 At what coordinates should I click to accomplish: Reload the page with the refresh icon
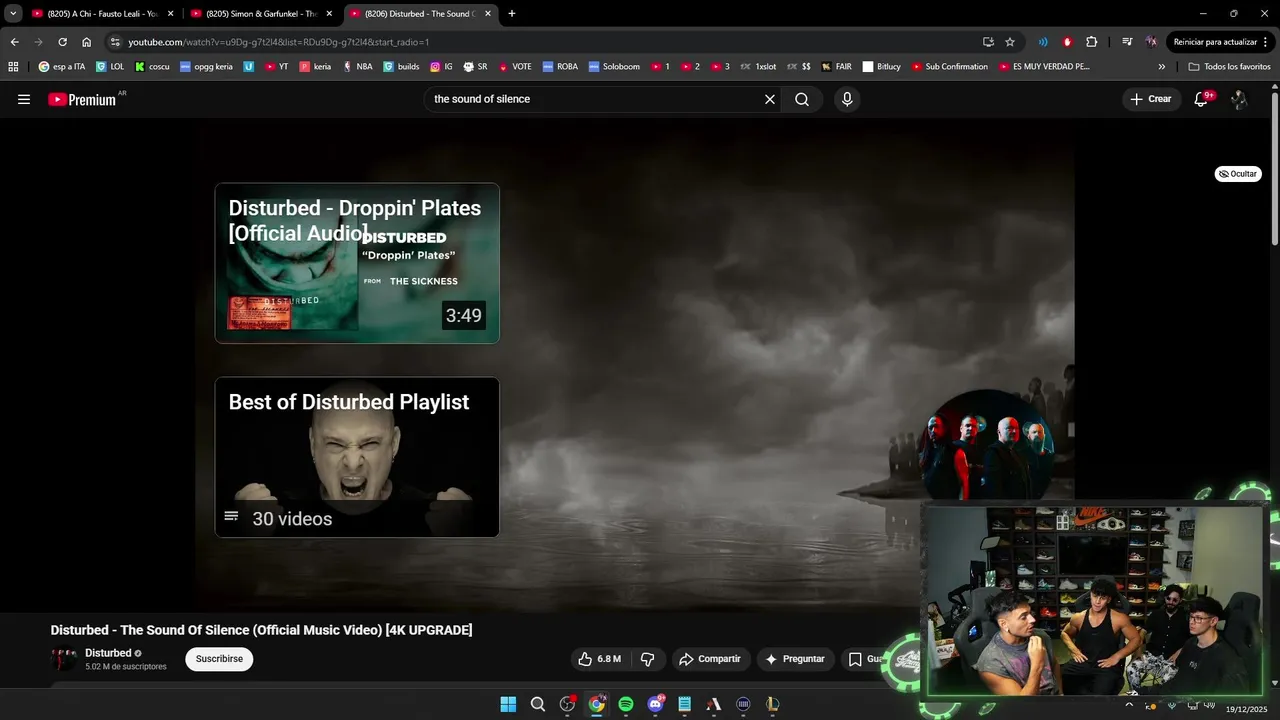[62, 42]
